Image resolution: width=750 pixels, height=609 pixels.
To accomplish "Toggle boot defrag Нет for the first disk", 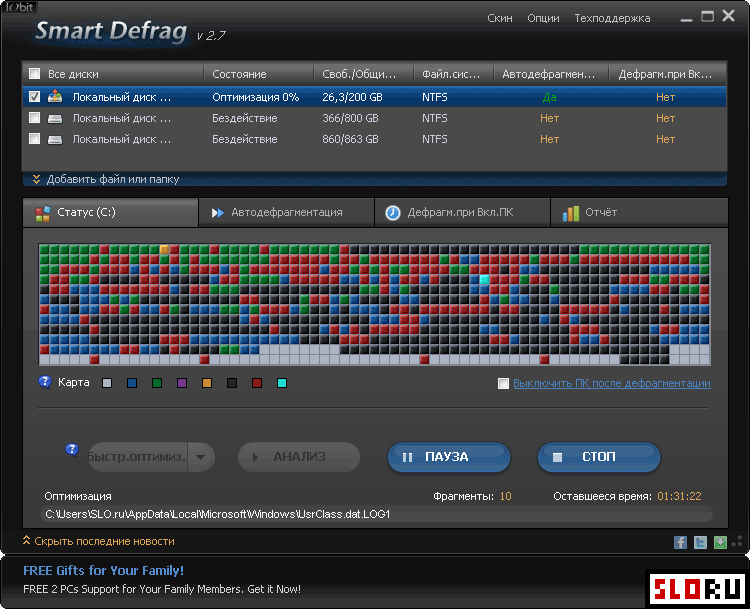I will (x=665, y=97).
